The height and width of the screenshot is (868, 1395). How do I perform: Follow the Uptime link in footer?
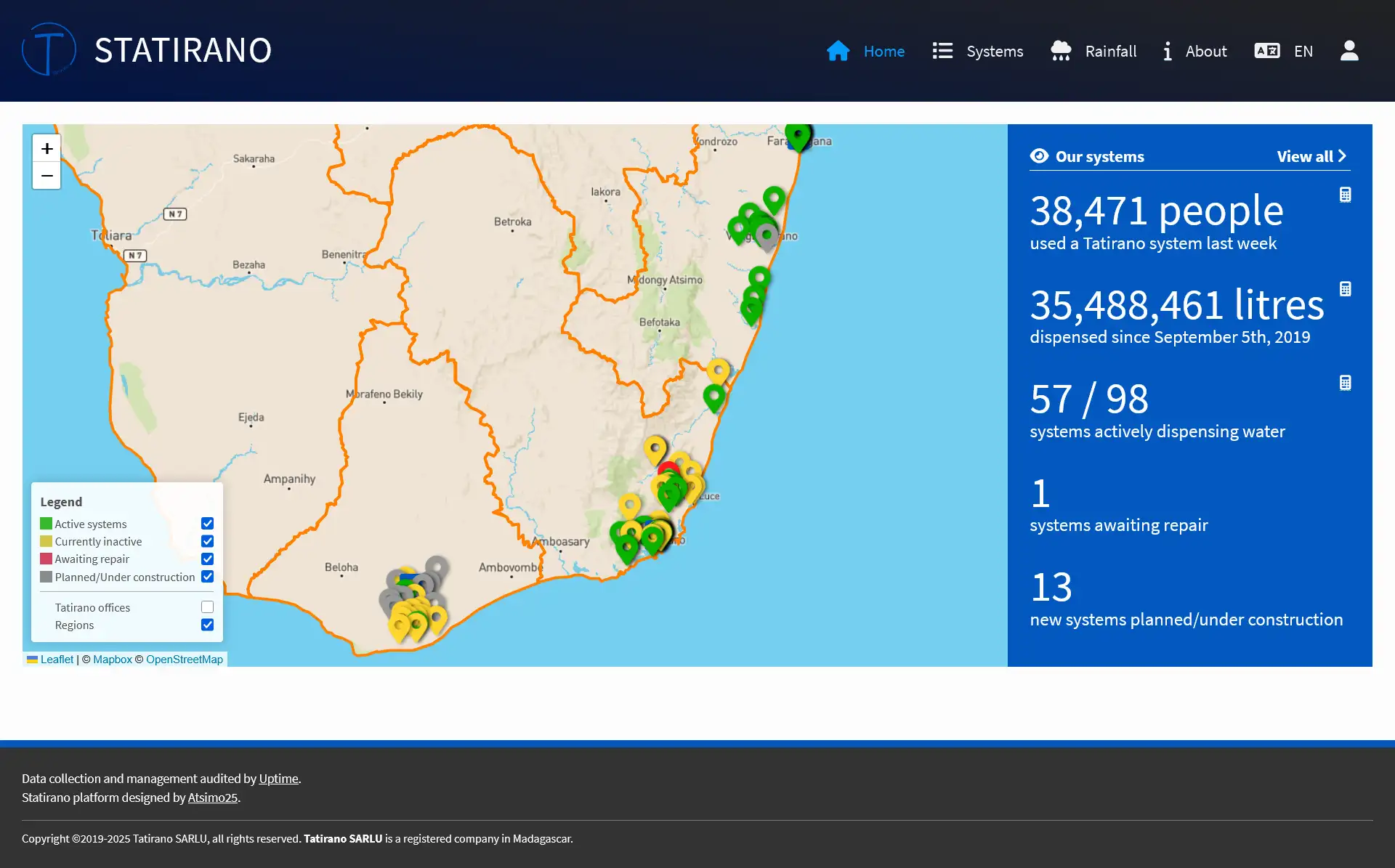(278, 779)
